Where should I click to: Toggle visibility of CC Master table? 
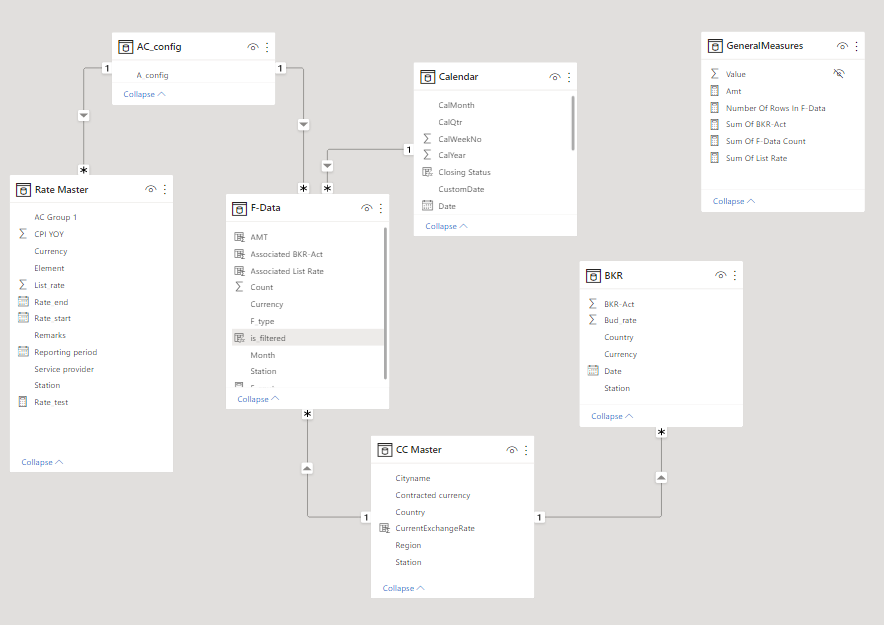click(x=512, y=450)
